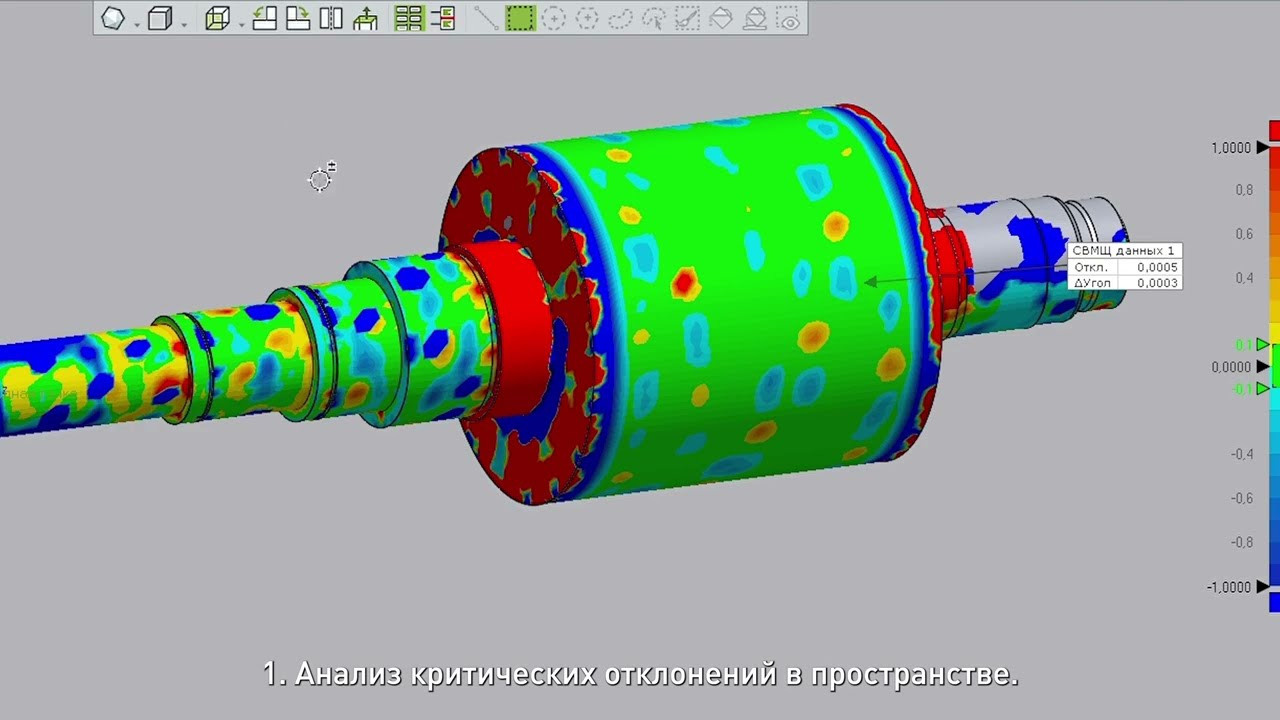Click the 'СВМЩ данных 1' annotation label
The height and width of the screenshot is (720, 1280).
(1123, 251)
